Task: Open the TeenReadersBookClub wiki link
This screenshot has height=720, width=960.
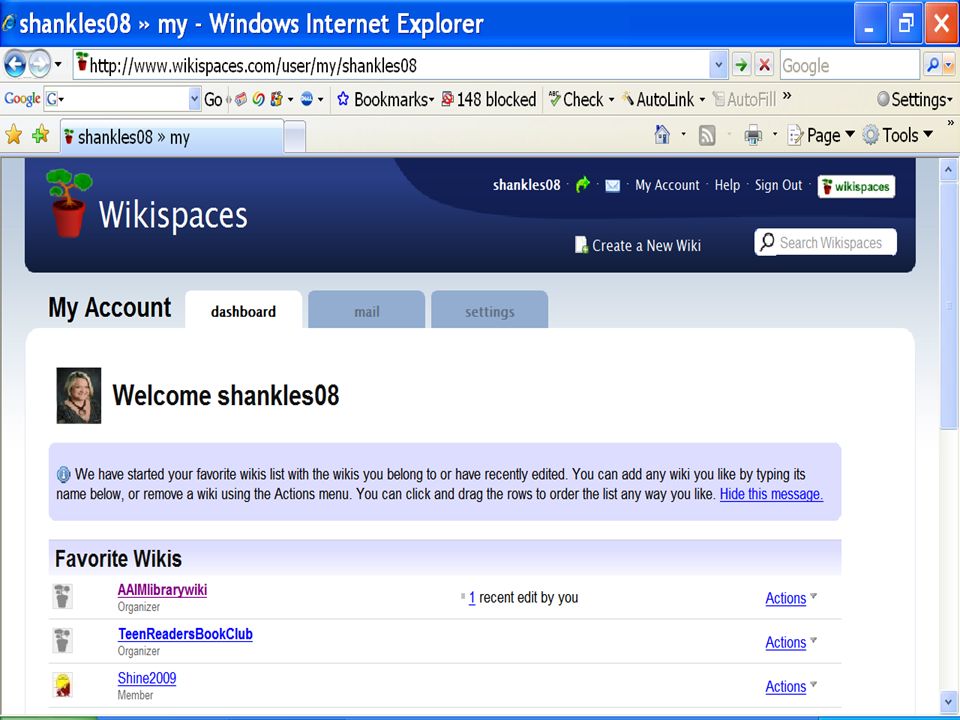Action: (185, 634)
